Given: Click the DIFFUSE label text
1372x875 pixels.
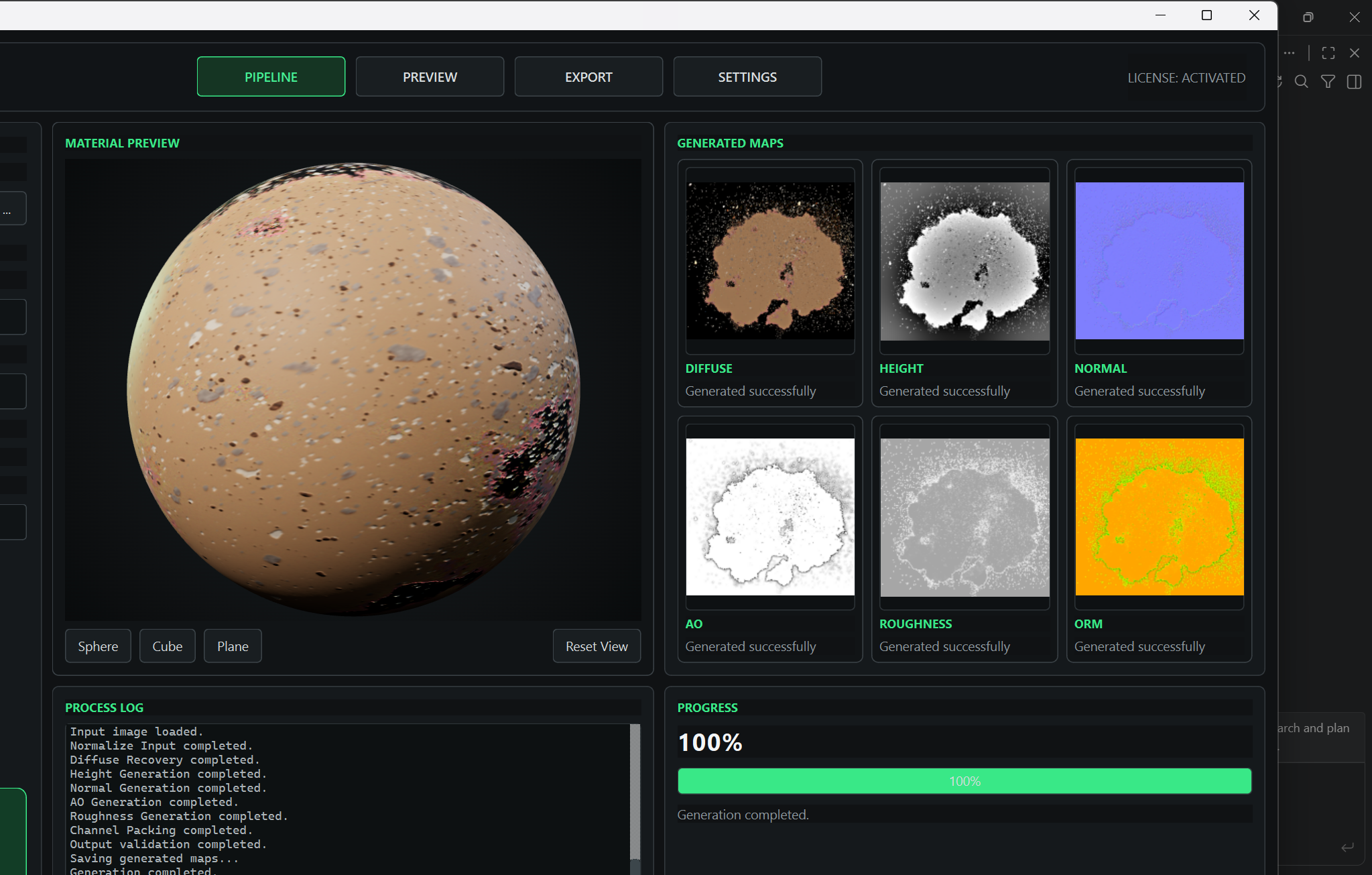Looking at the screenshot, I should tap(708, 368).
